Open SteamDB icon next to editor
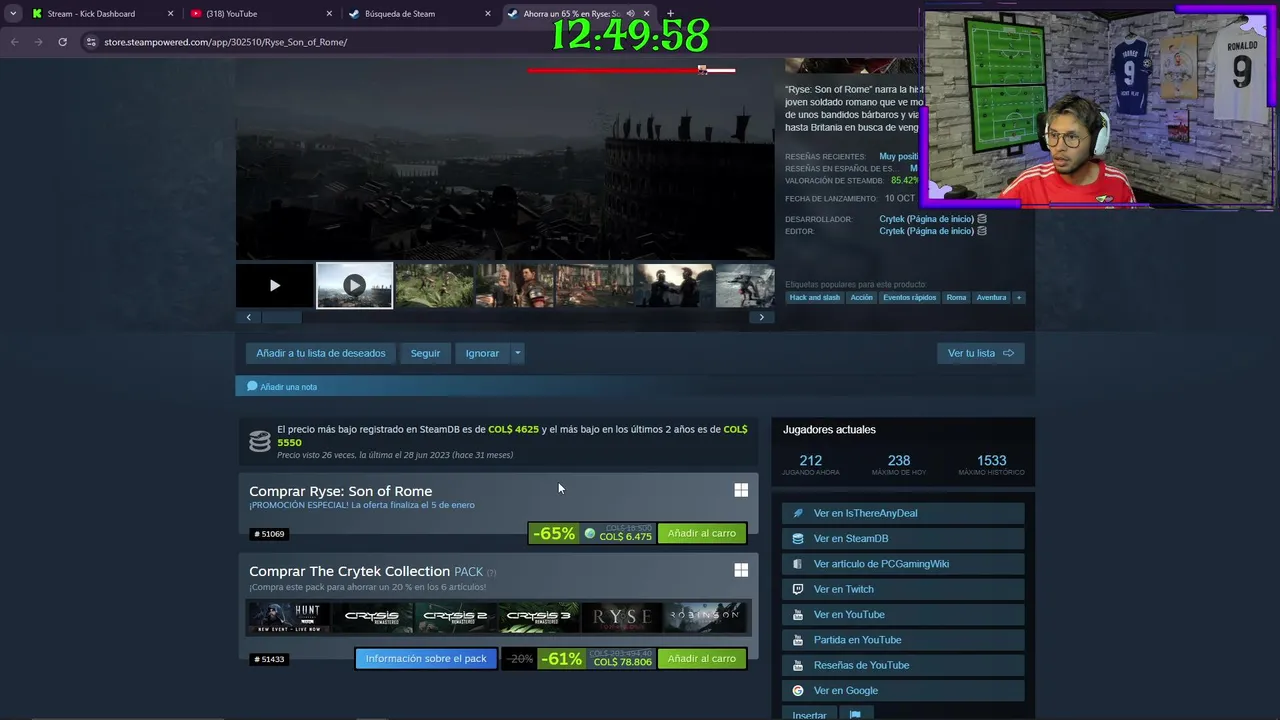 tap(982, 231)
